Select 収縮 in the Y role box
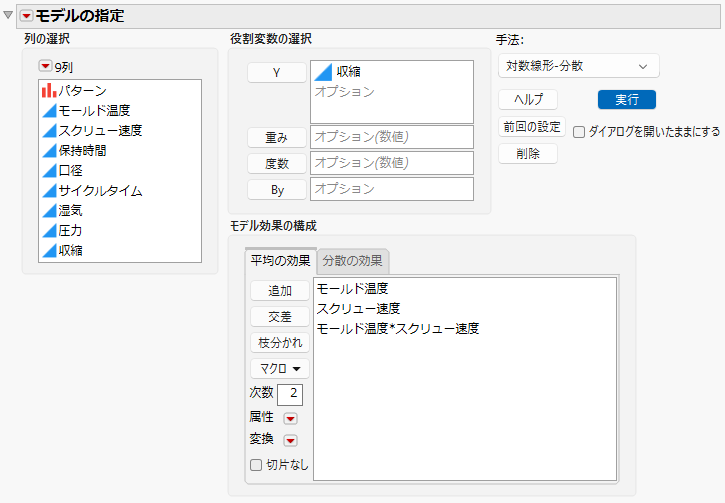 (x=349, y=72)
